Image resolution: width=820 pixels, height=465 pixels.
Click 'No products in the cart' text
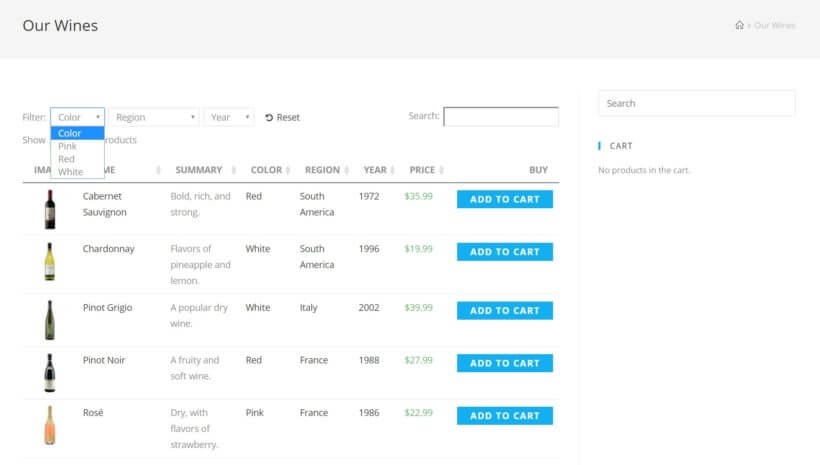644,170
